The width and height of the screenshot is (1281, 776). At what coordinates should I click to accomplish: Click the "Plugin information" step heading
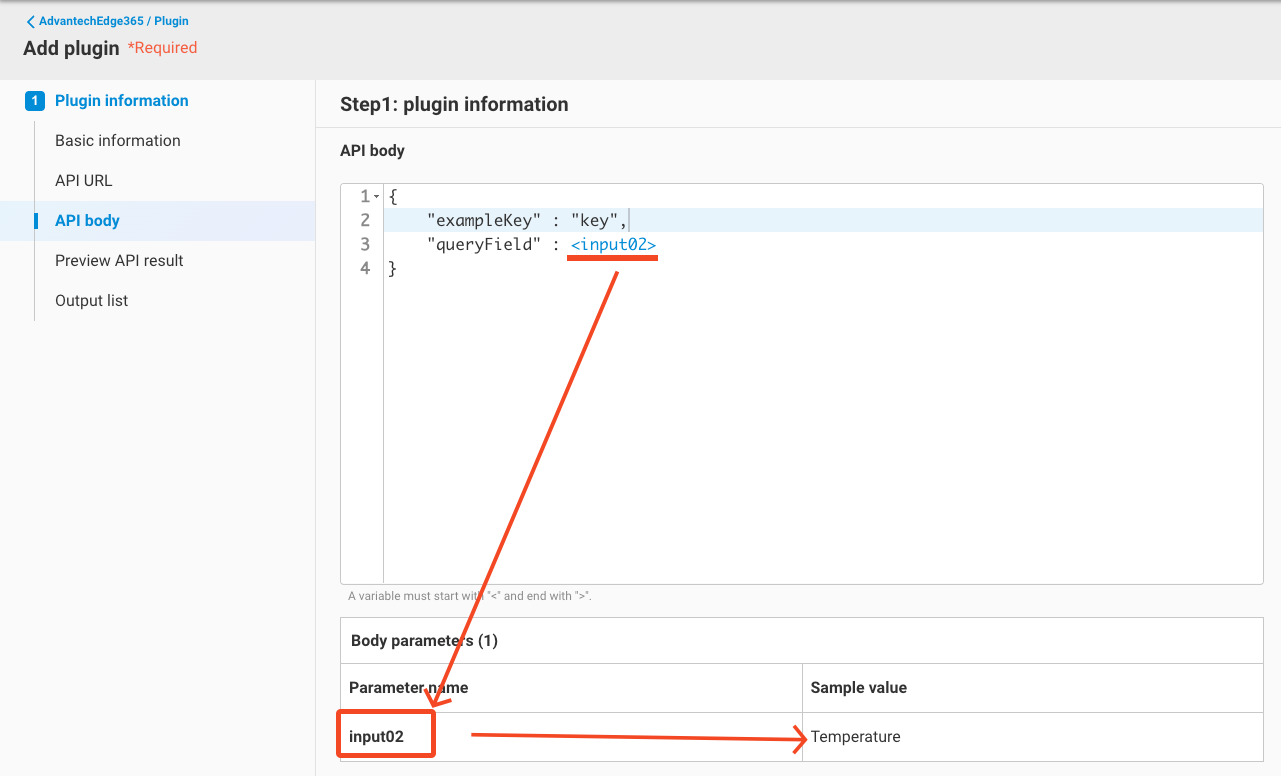click(122, 100)
